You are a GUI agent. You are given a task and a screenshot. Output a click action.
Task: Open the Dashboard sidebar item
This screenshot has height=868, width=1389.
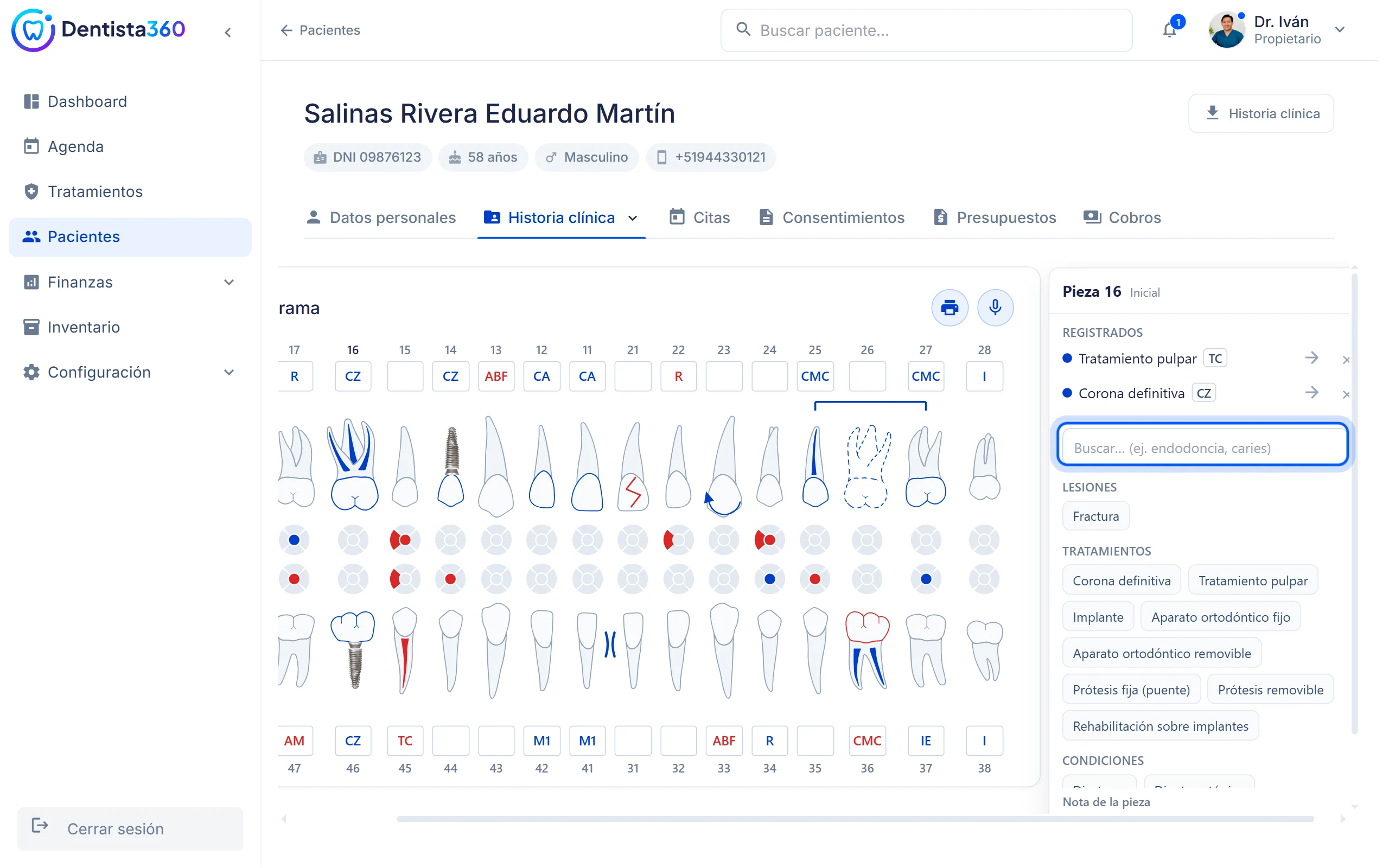tap(130, 101)
